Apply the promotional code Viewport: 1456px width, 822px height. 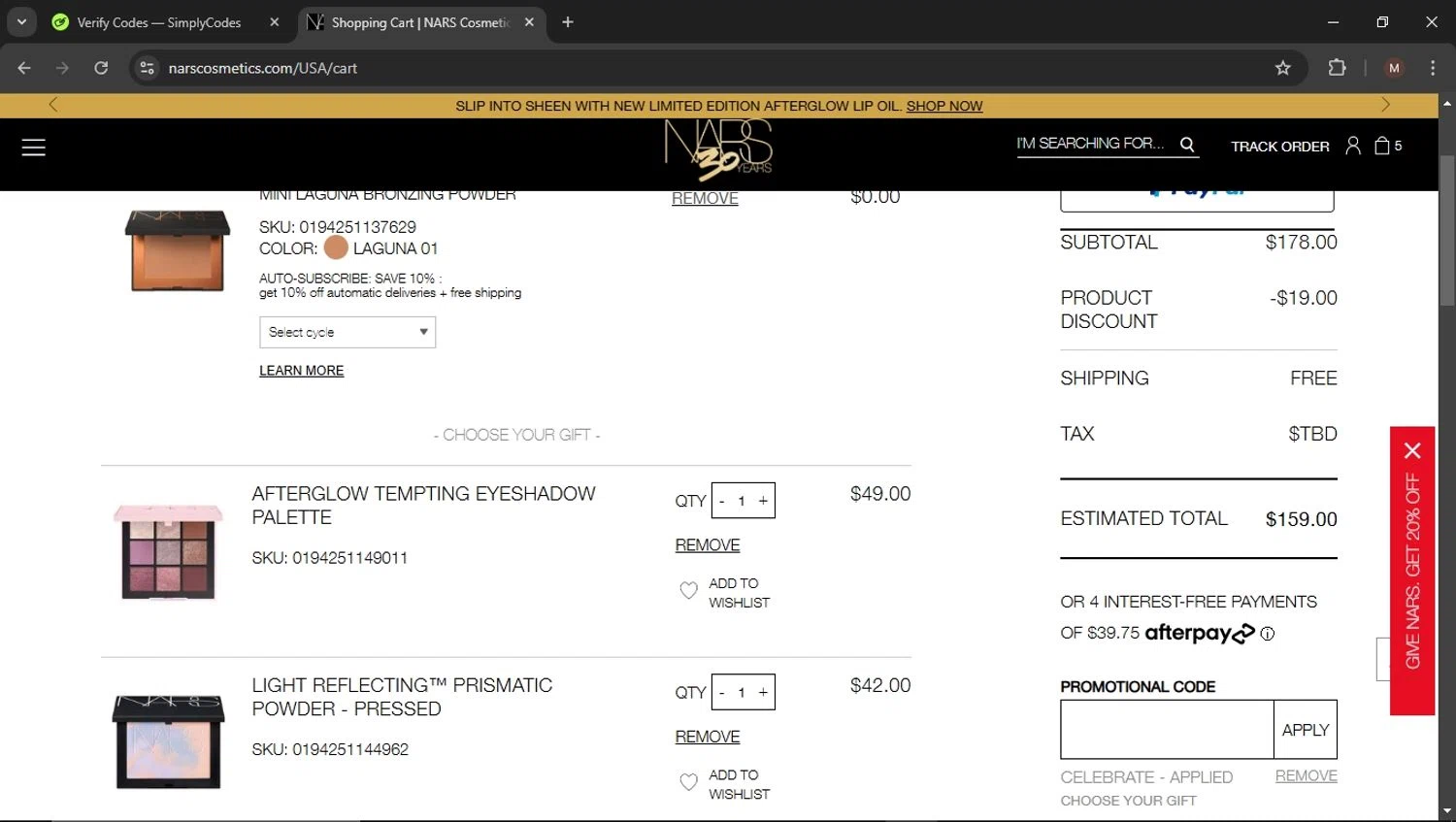tap(1306, 730)
